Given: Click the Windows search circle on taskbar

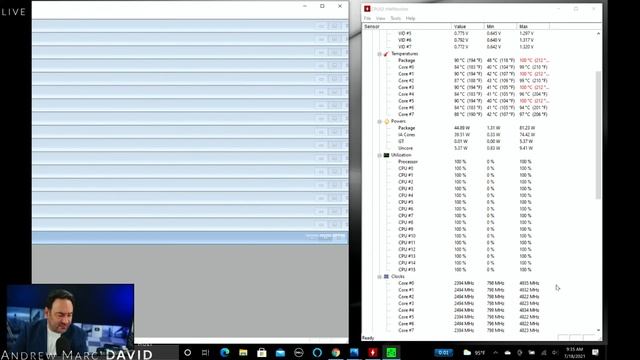Looking at the screenshot, I should (187, 352).
